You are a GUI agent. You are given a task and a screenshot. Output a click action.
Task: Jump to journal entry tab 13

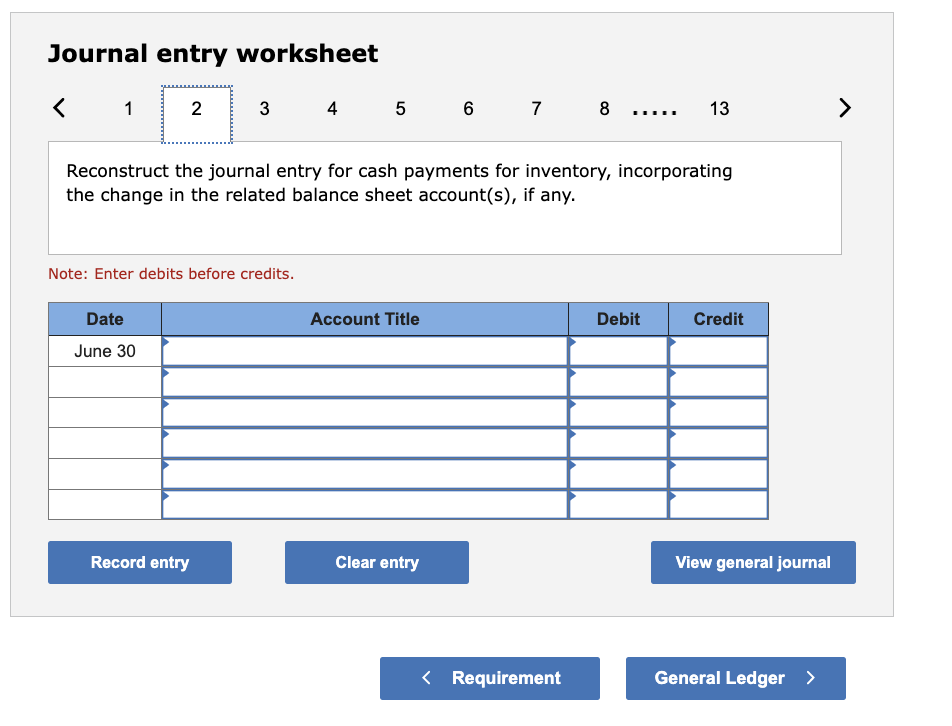(719, 109)
